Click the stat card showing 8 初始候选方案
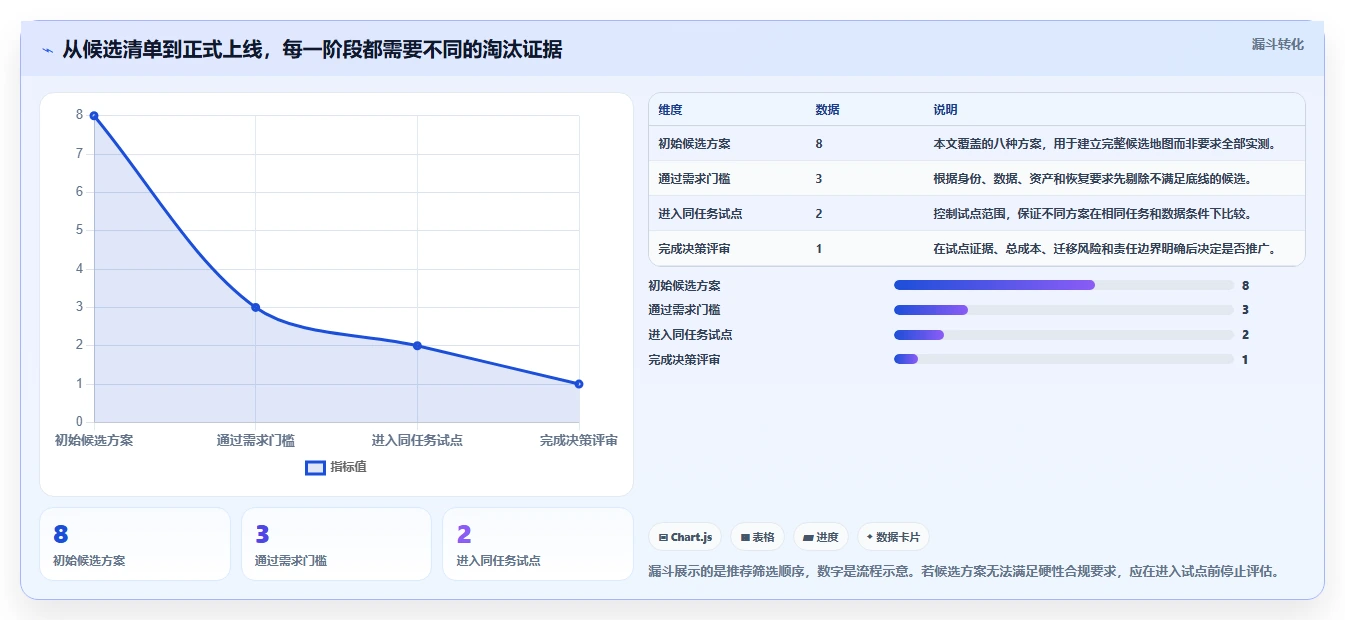 pos(135,544)
